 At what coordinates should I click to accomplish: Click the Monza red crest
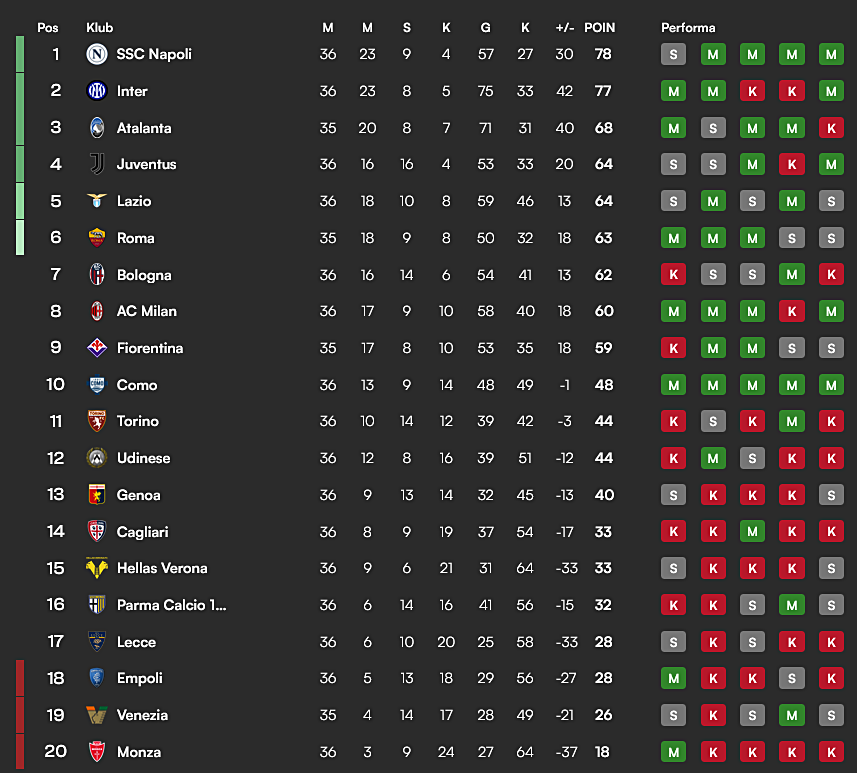click(x=97, y=752)
